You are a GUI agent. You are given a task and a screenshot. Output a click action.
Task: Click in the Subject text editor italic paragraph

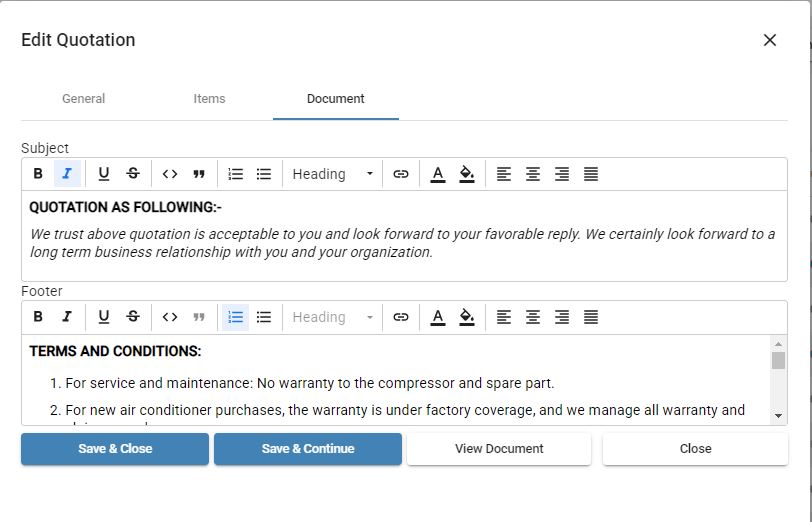pyautogui.click(x=402, y=243)
